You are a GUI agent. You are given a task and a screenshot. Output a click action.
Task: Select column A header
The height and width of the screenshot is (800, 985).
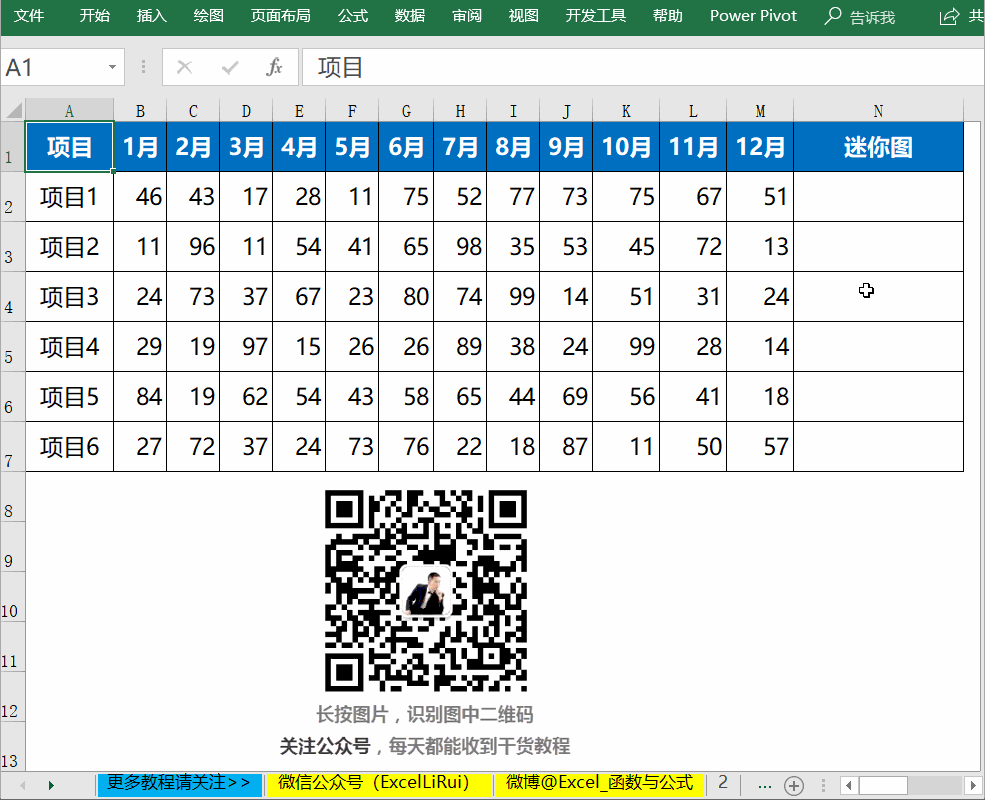pos(69,111)
